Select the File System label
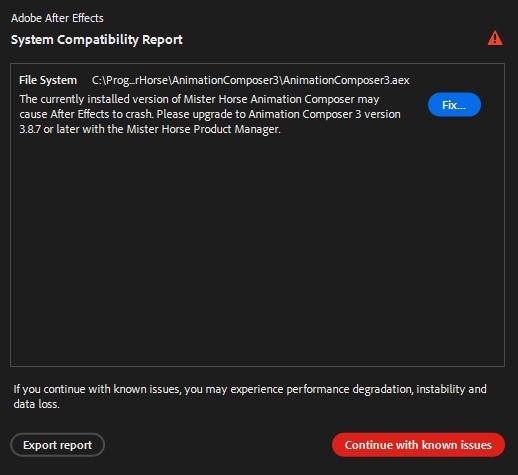The width and height of the screenshot is (518, 475). [x=48, y=80]
